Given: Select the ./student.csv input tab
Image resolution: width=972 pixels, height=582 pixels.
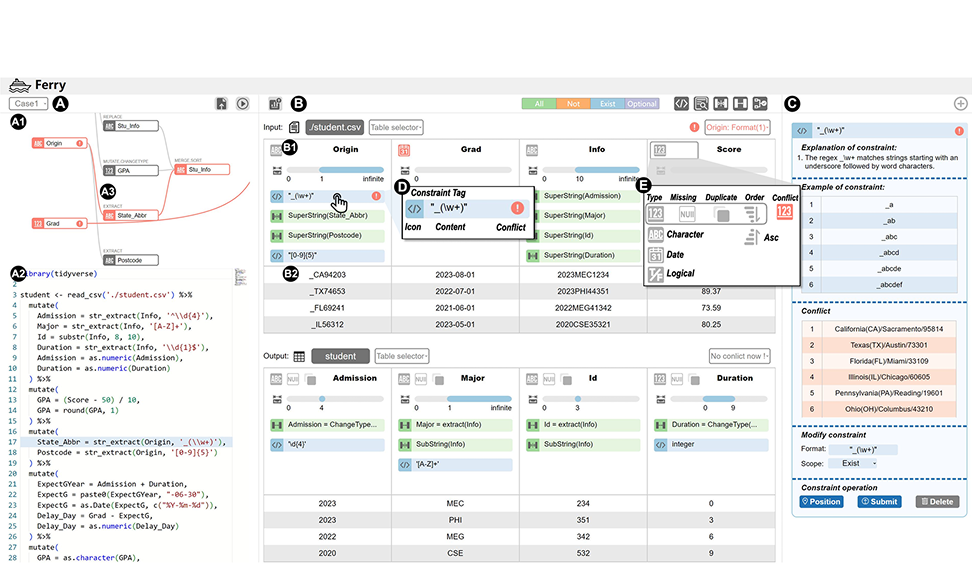Looking at the screenshot, I should click(334, 127).
